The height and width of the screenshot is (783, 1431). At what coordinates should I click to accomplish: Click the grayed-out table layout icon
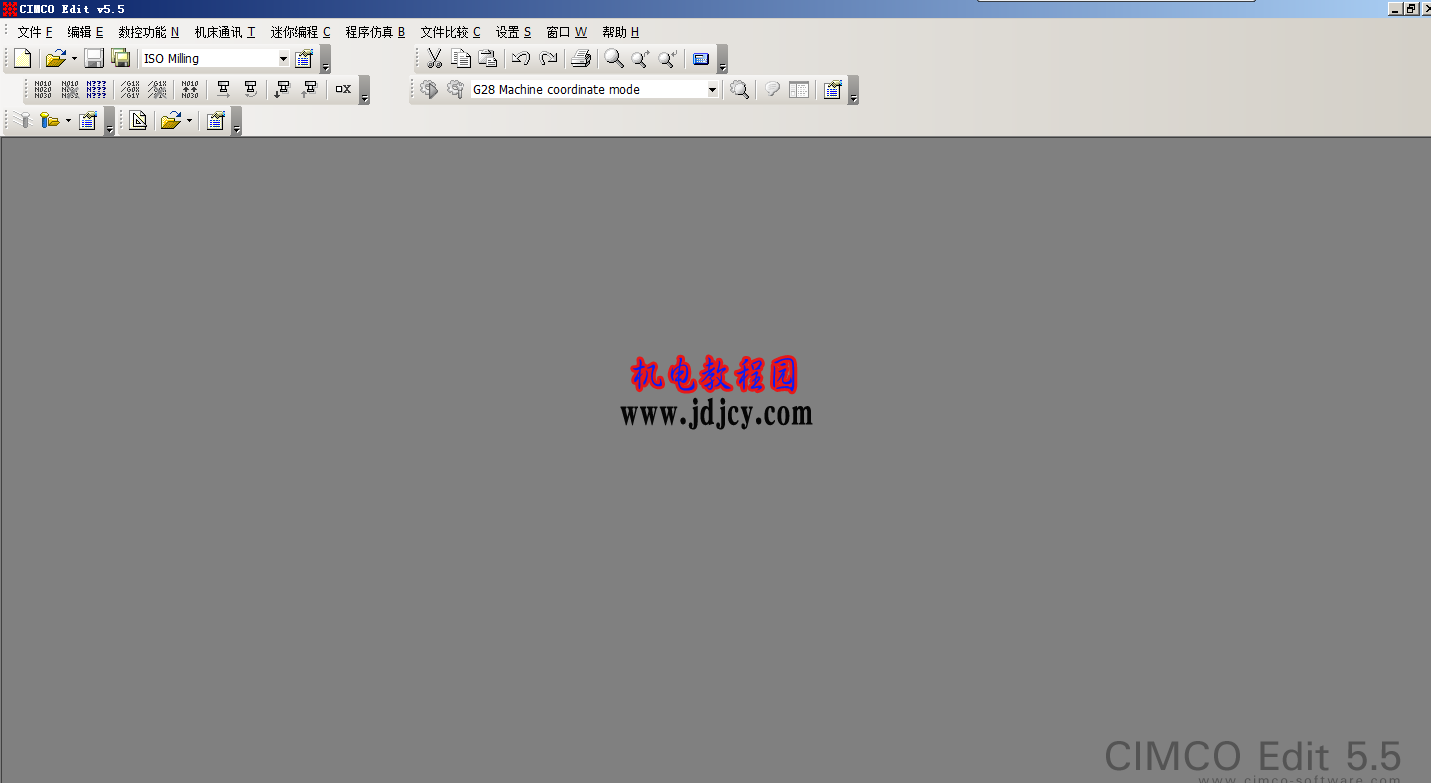pos(799,90)
